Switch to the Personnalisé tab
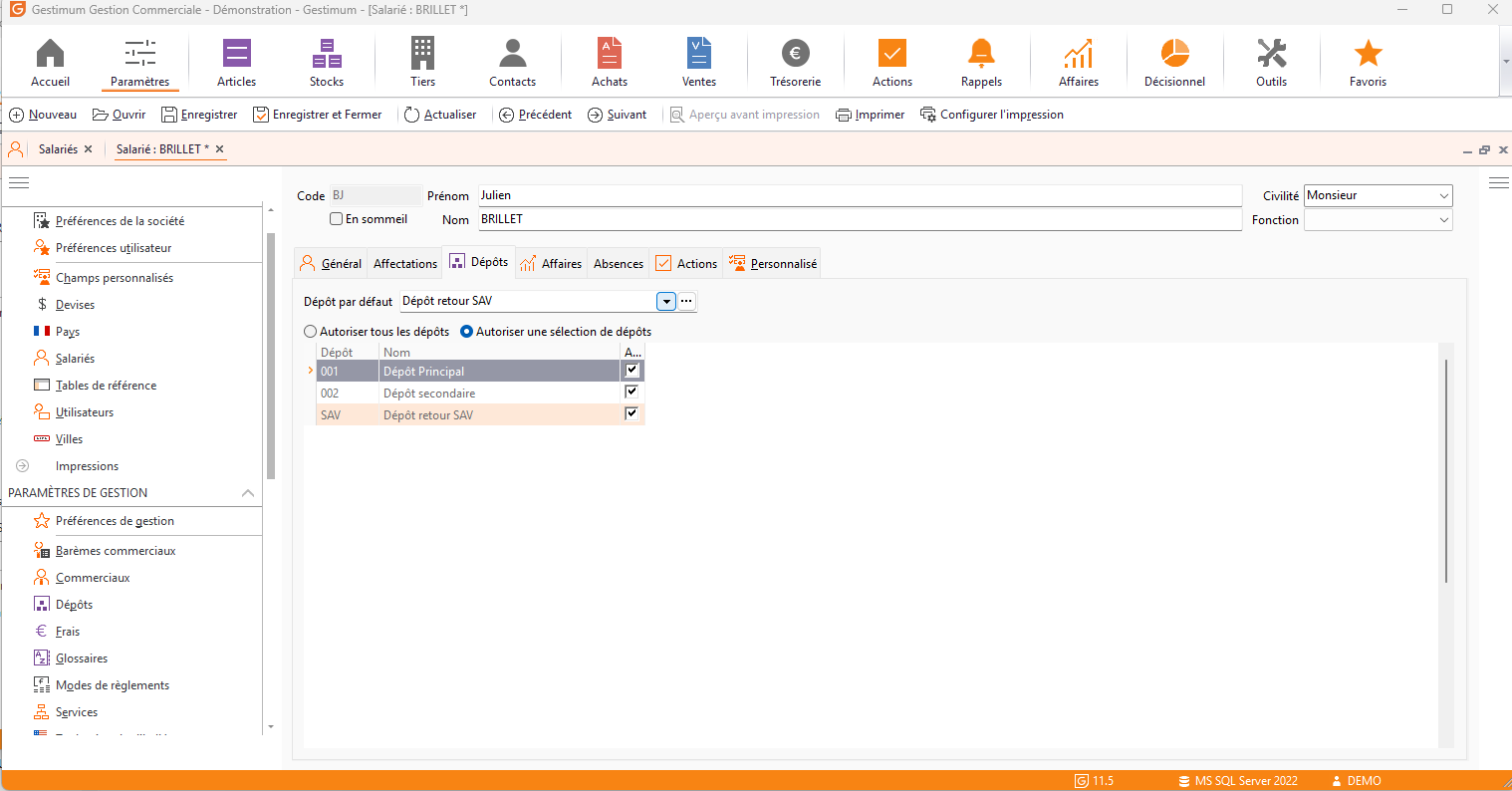The image size is (1512, 791). 773,263
